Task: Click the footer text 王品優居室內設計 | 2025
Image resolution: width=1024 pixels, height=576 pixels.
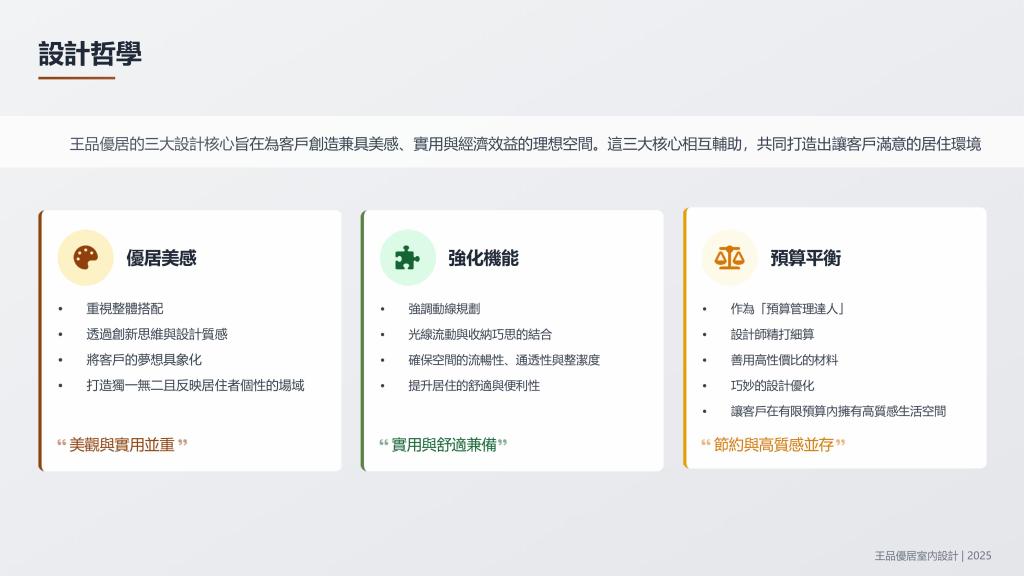Action: [x=932, y=555]
